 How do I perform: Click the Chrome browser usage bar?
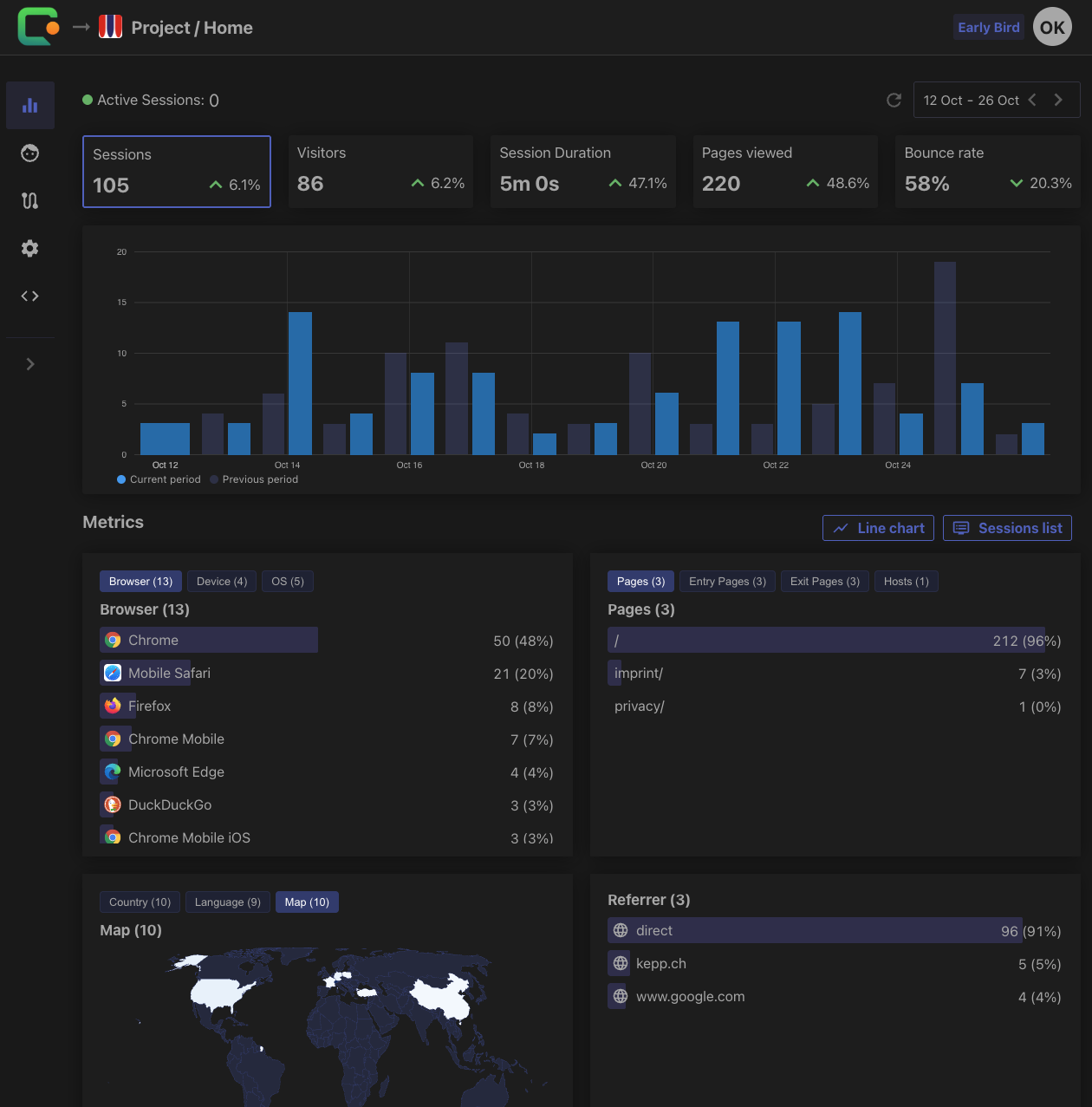click(209, 641)
